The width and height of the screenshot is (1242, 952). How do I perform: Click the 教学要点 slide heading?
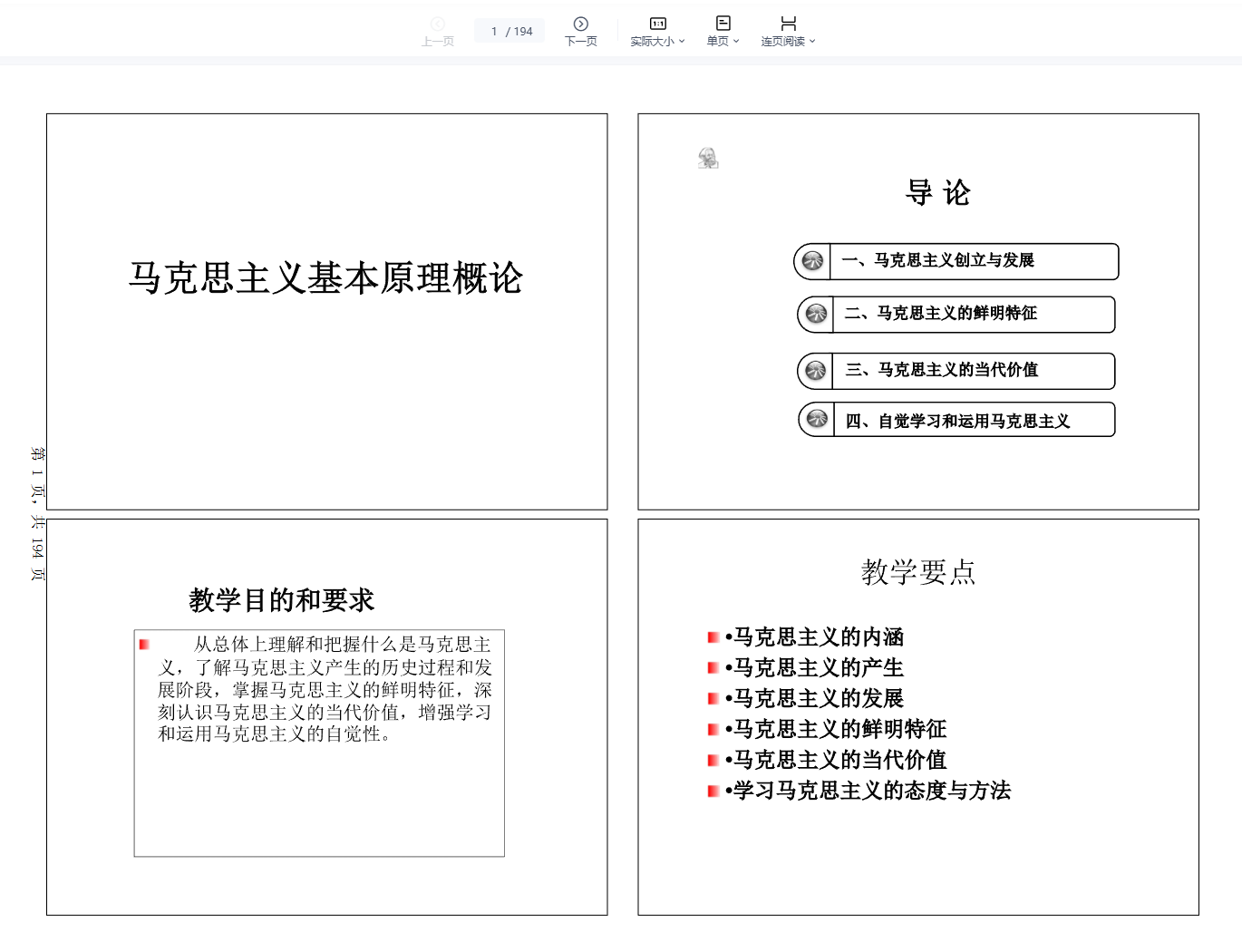click(917, 572)
